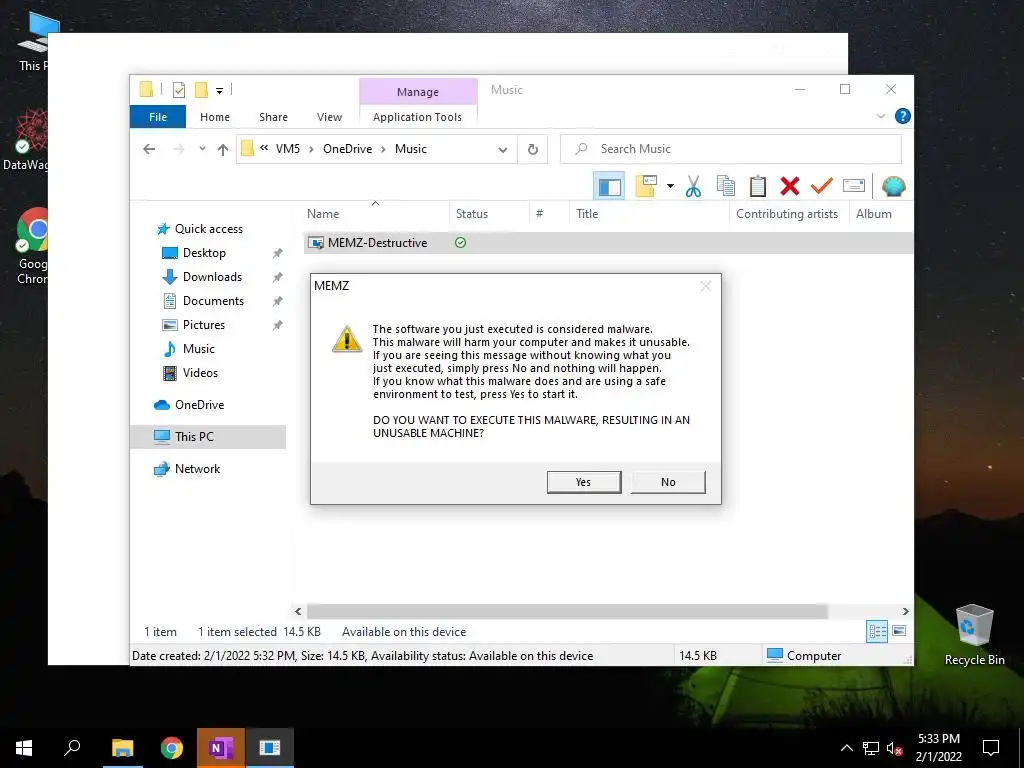Open OneNote from the taskbar
Screen dimensions: 1024x768
tap(221, 748)
